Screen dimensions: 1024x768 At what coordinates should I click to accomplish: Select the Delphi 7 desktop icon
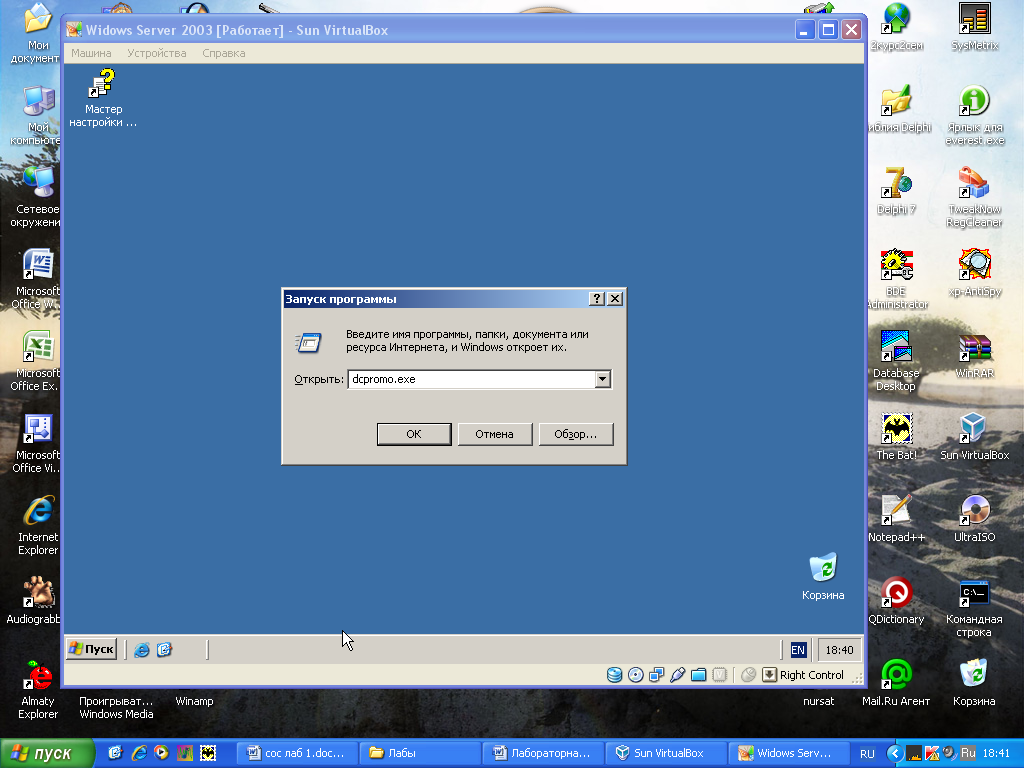pyautogui.click(x=896, y=191)
